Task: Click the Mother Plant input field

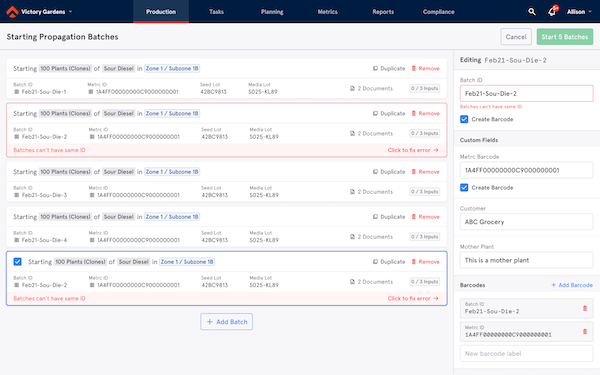Action: click(x=527, y=260)
